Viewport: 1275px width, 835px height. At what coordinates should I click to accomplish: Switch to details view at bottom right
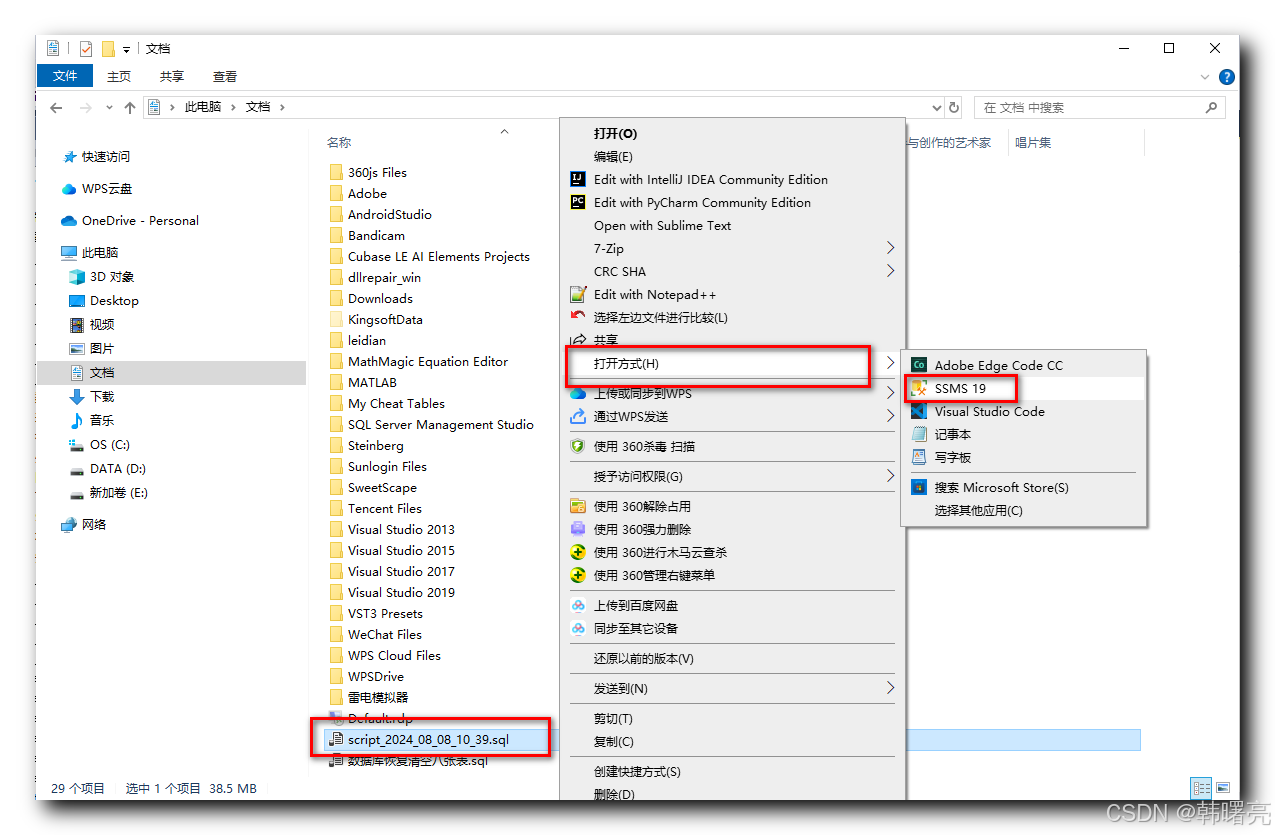(x=1201, y=788)
